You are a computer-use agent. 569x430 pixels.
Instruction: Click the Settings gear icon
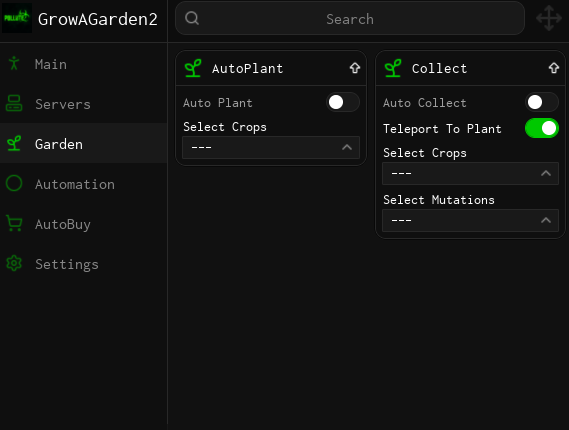click(14, 264)
